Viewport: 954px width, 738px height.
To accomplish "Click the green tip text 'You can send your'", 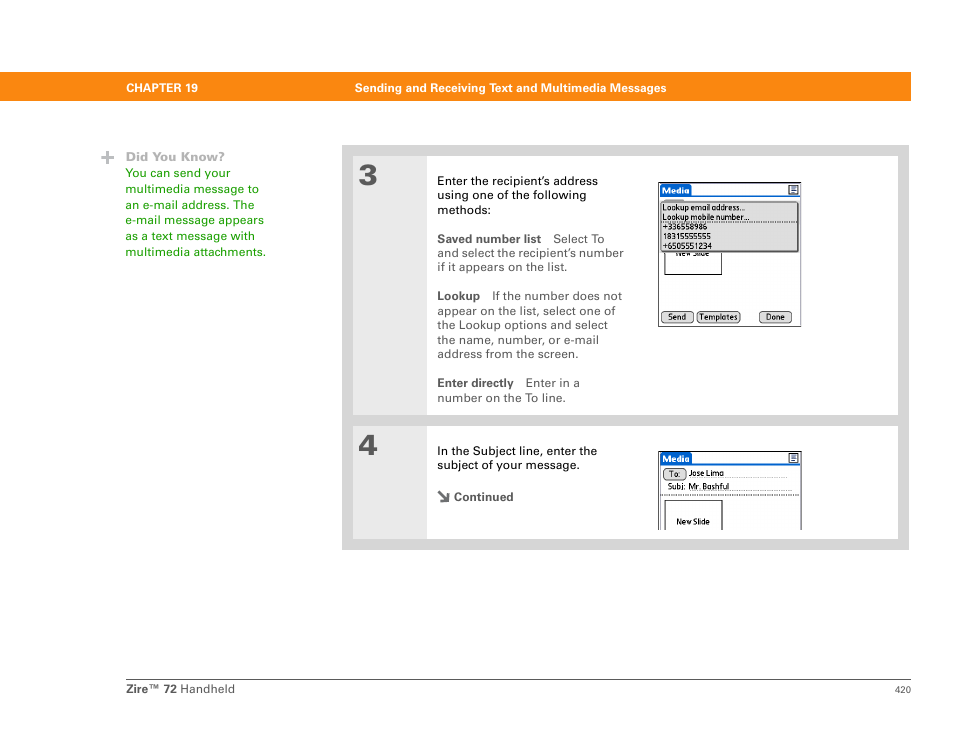I will point(178,173).
